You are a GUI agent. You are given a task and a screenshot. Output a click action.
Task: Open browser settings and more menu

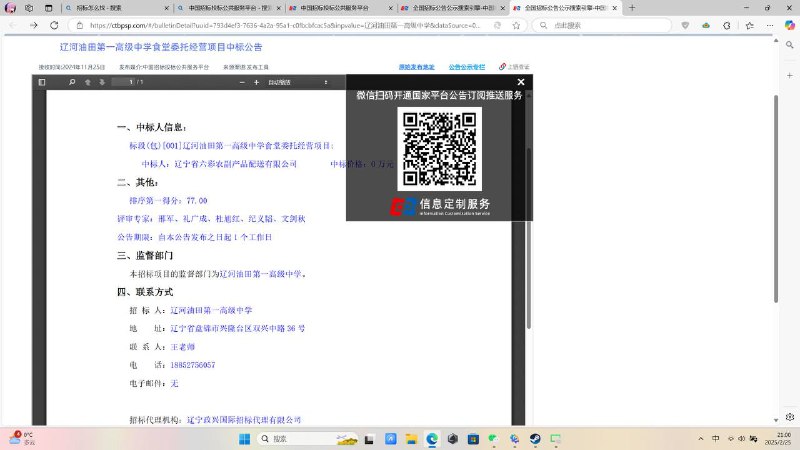click(x=770, y=25)
